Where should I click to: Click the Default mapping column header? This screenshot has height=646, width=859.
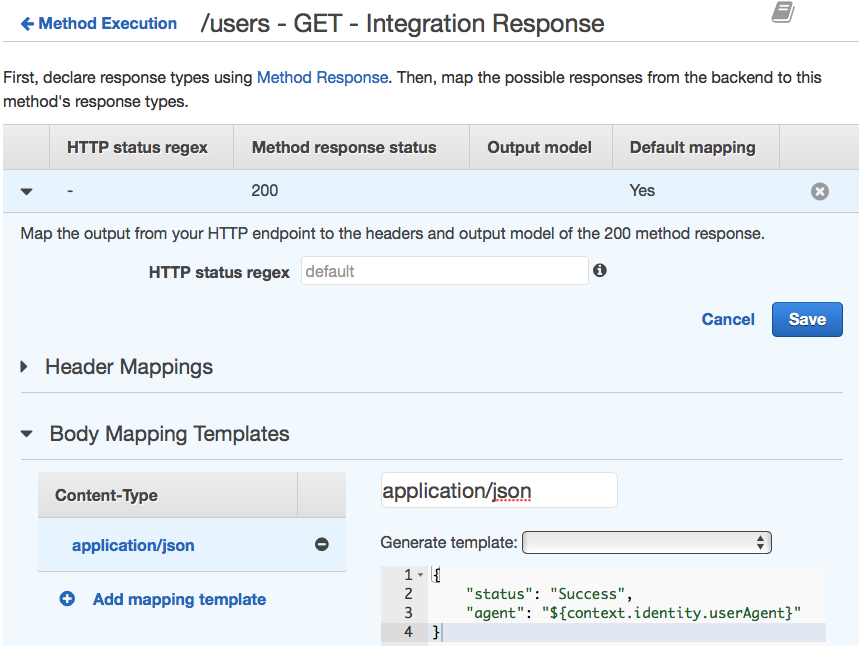pos(692,147)
